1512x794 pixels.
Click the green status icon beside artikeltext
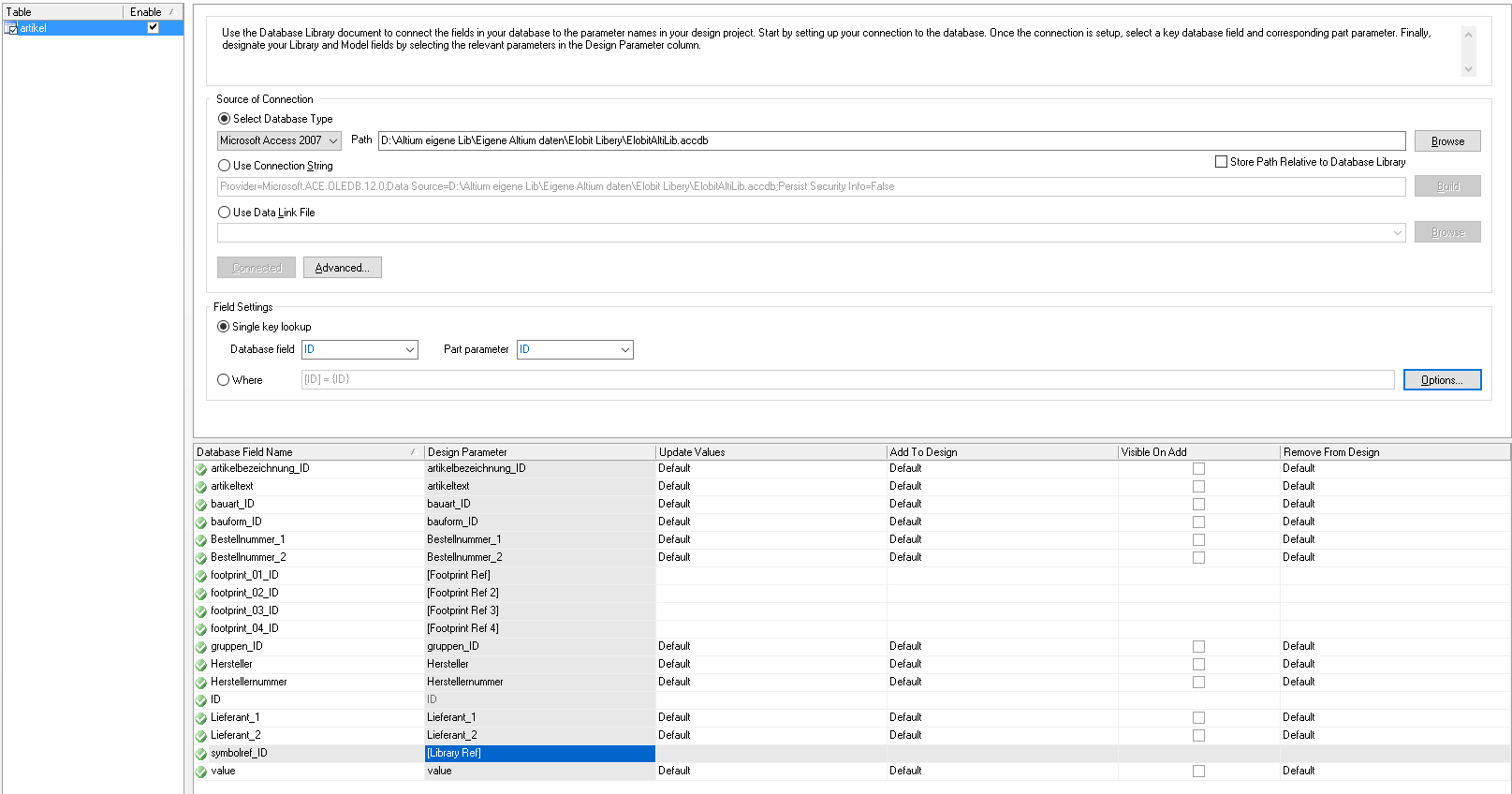point(200,487)
